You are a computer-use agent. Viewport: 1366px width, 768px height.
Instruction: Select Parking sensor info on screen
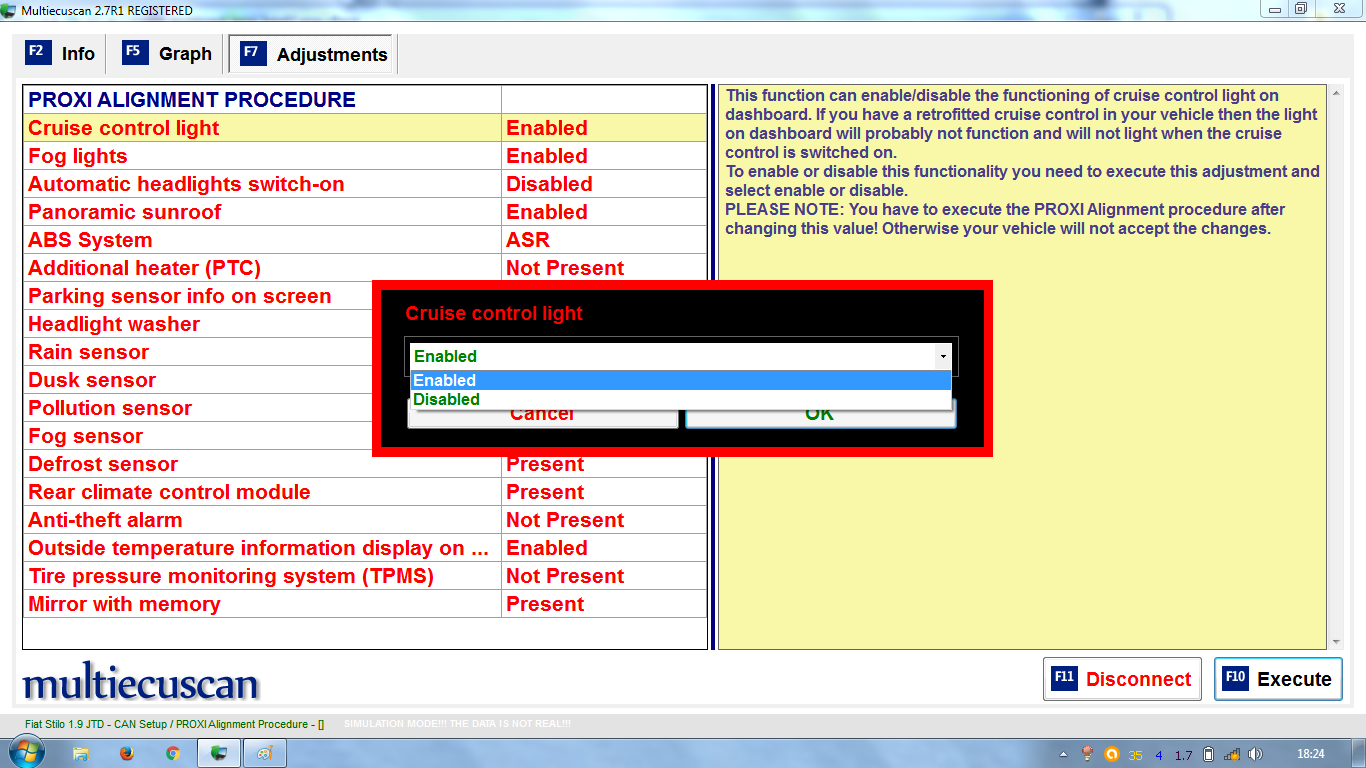[198, 296]
